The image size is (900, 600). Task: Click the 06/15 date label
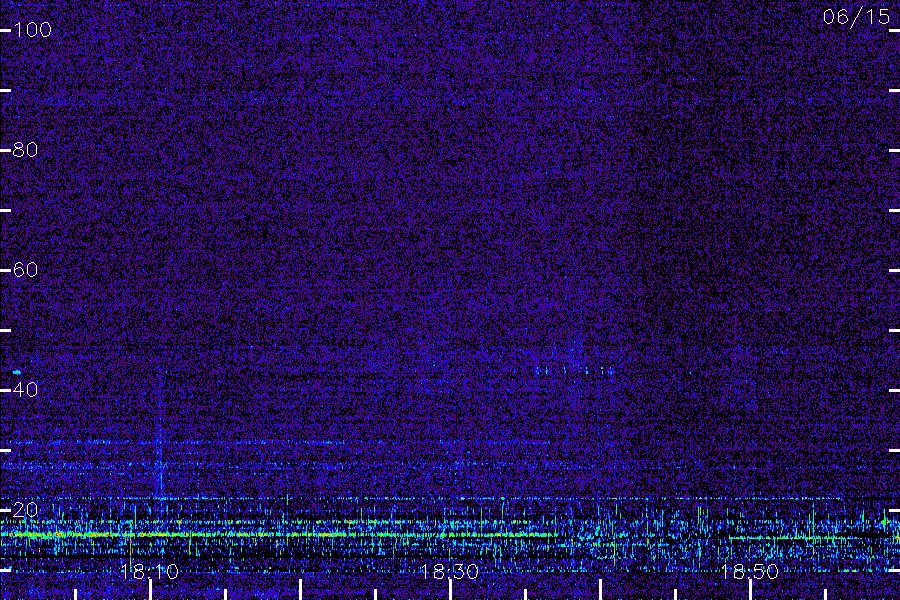coord(856,17)
